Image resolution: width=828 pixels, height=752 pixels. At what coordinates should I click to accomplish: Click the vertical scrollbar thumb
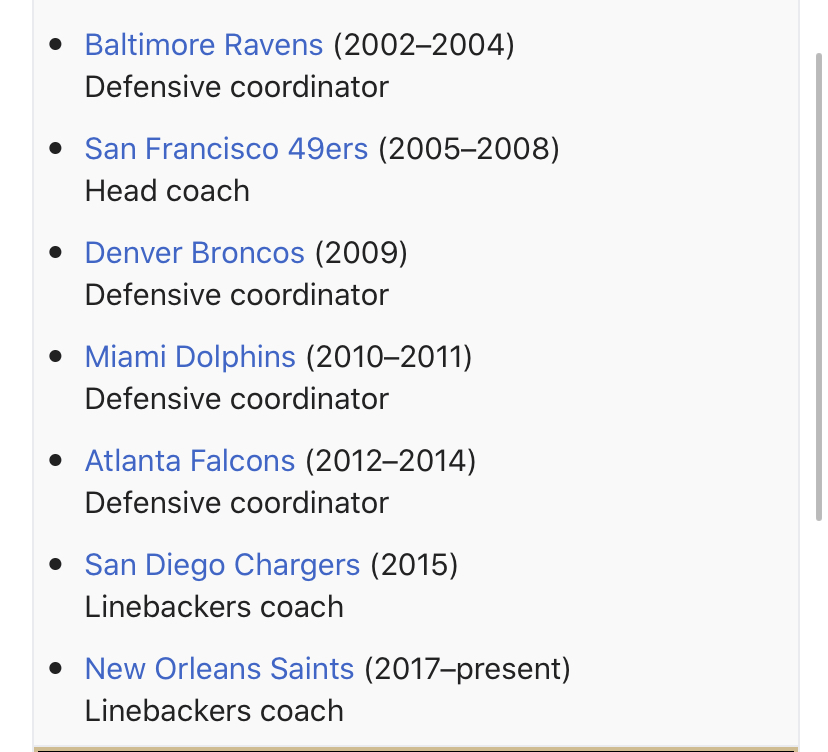(818, 287)
